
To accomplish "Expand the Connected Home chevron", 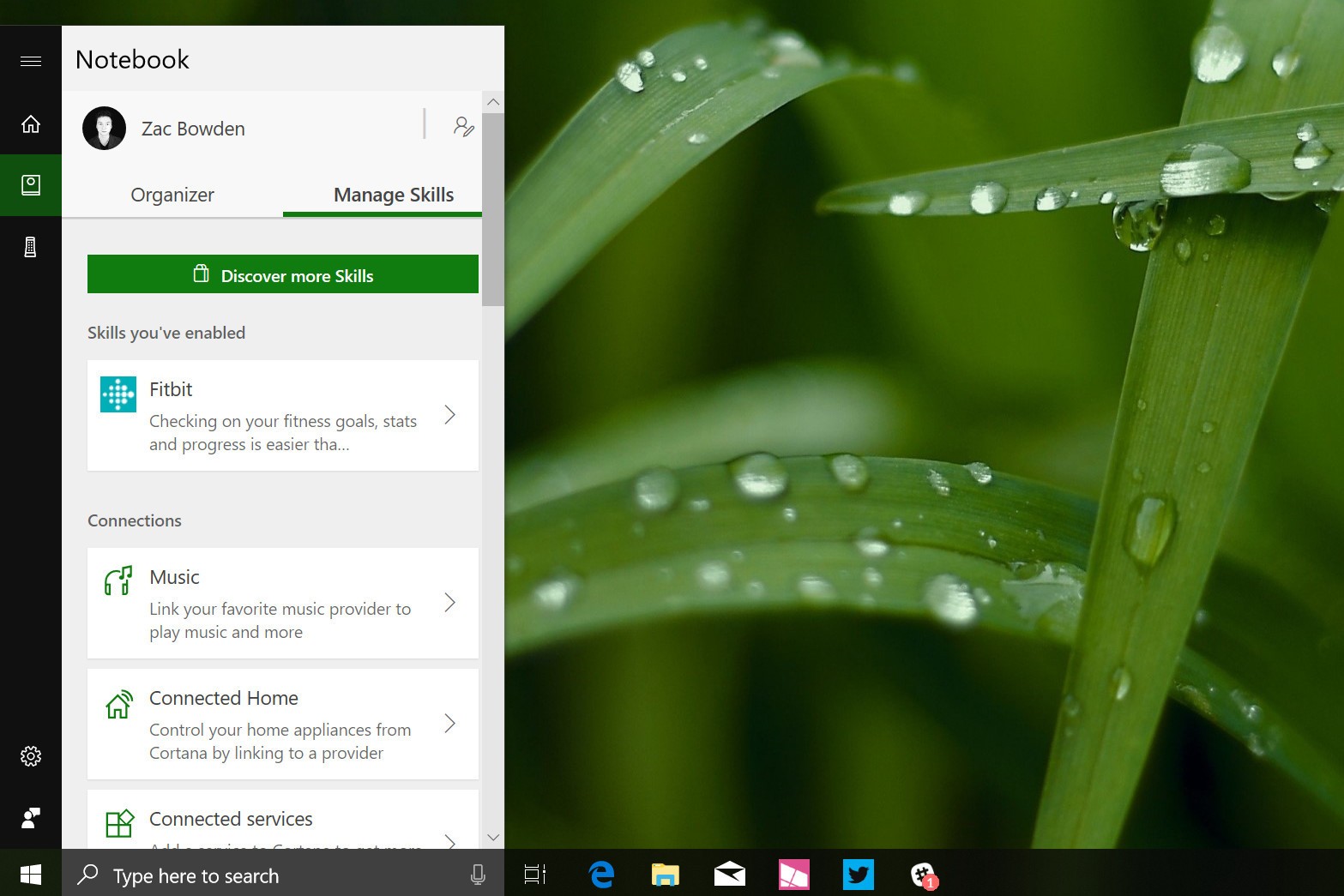I will tap(449, 724).
